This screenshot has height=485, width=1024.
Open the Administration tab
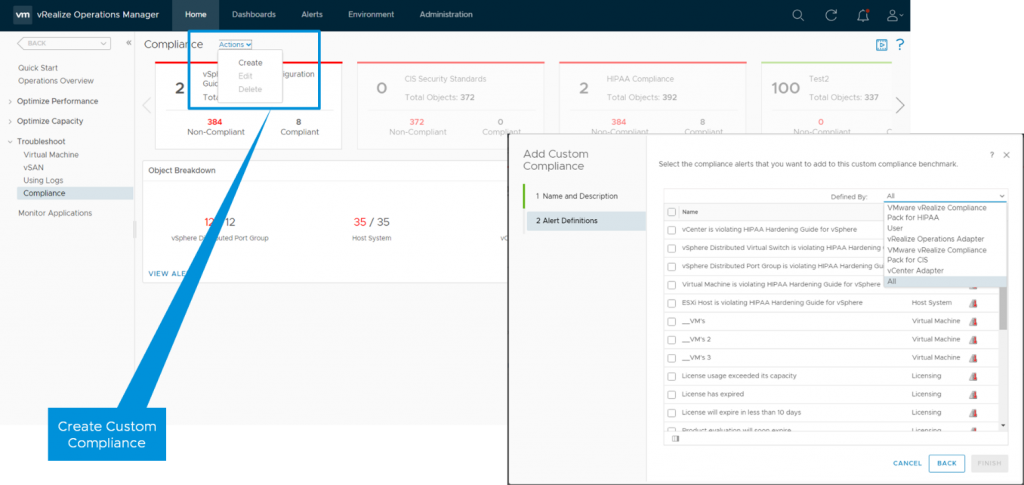point(446,15)
